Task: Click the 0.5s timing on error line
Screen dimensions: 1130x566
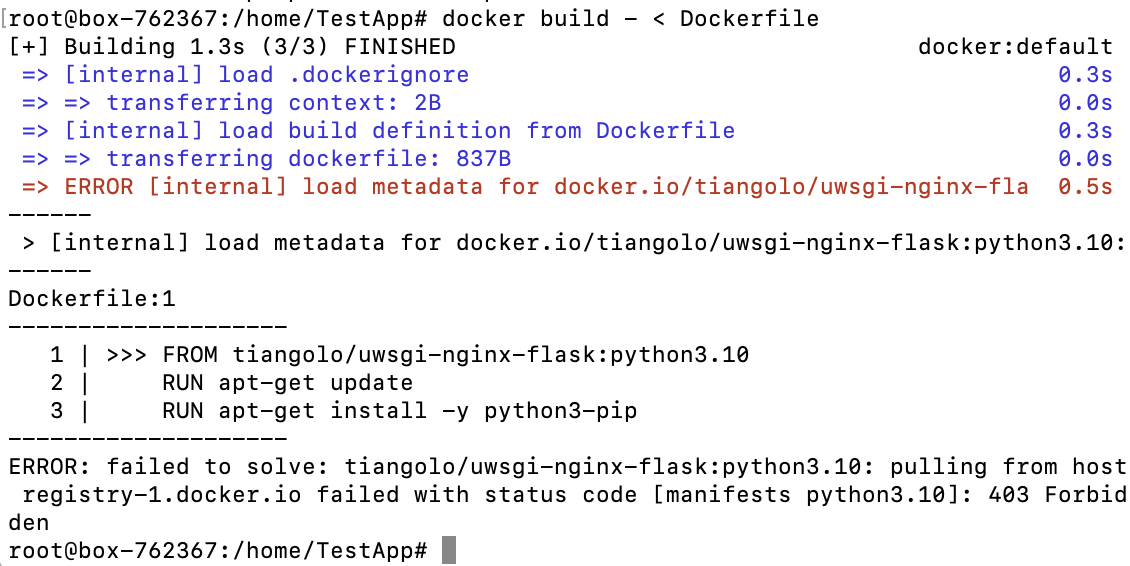Action: pyautogui.click(x=1085, y=187)
